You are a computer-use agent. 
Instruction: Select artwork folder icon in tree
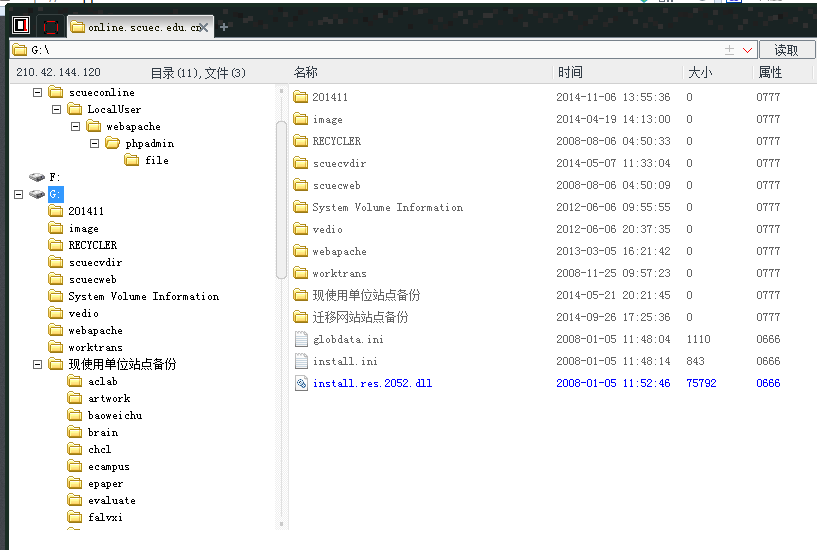75,398
